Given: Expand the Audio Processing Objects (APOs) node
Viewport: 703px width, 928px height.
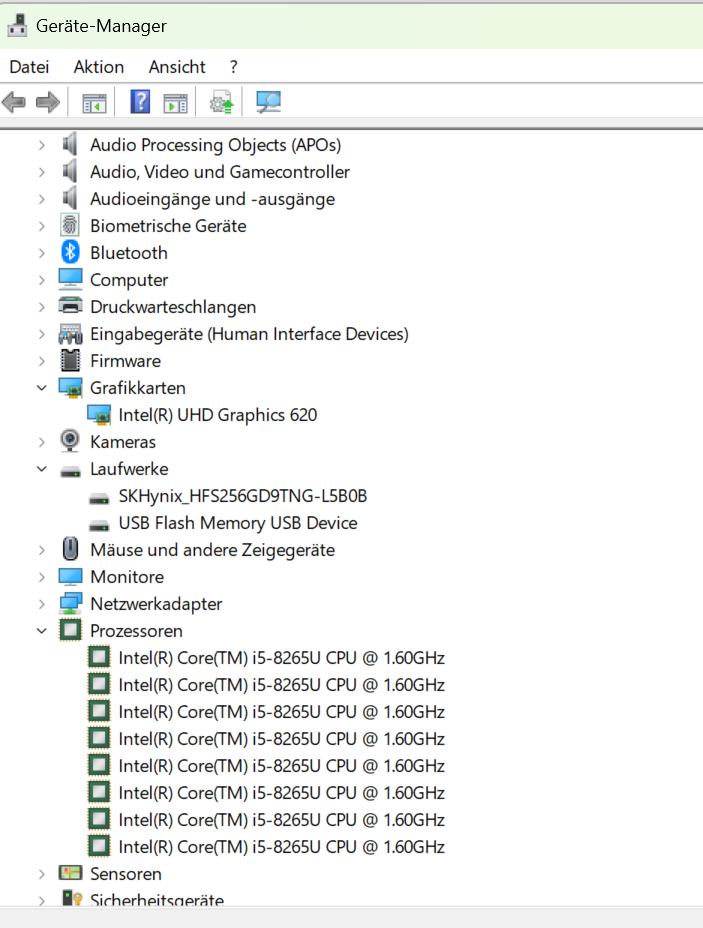Looking at the screenshot, I should click(41, 145).
